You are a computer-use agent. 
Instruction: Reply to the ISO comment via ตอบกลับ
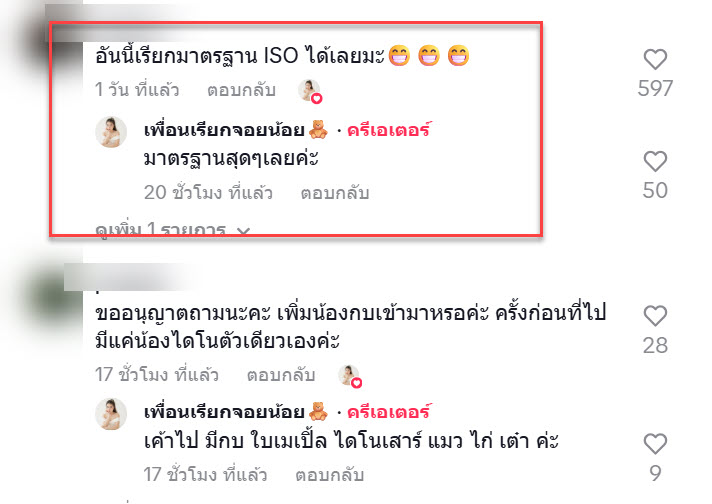pyautogui.click(x=241, y=90)
